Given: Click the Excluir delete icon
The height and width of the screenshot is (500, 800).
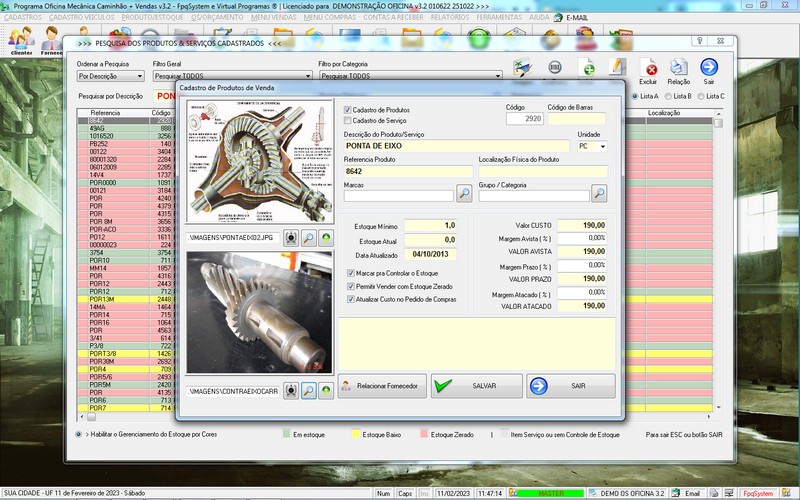Looking at the screenshot, I should tap(650, 69).
